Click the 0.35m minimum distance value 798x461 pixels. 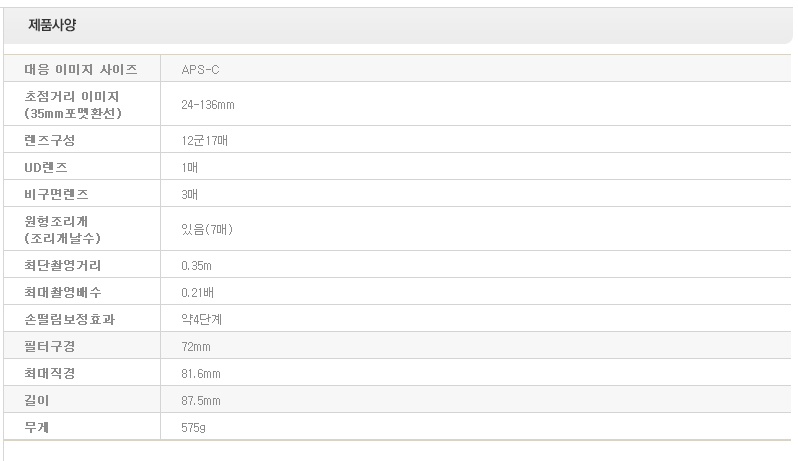(197, 266)
